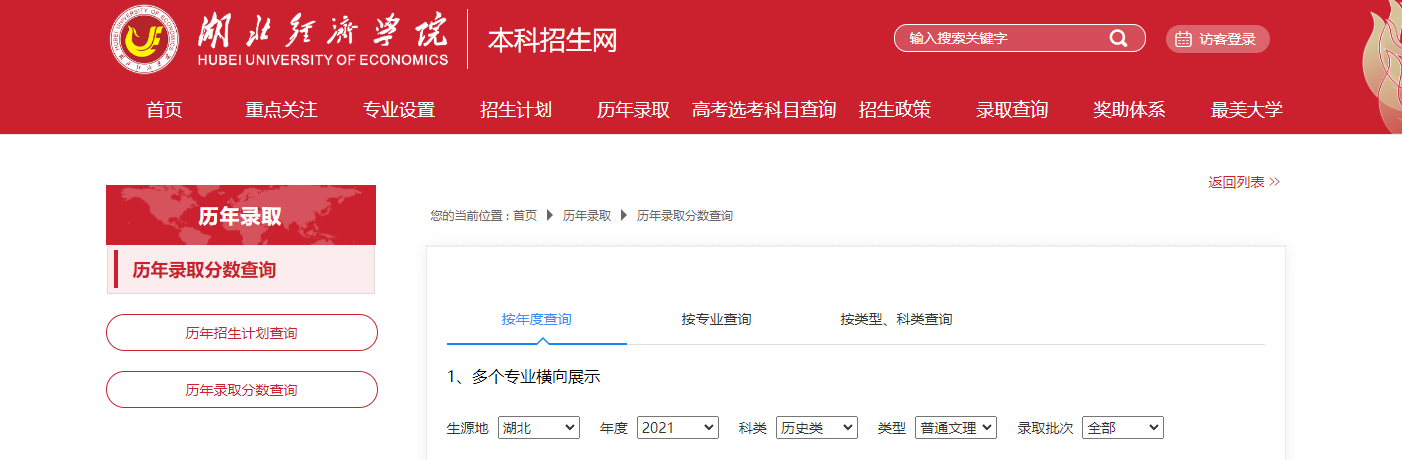
Task: Select the 按年度查询 tab
Action: (x=537, y=320)
